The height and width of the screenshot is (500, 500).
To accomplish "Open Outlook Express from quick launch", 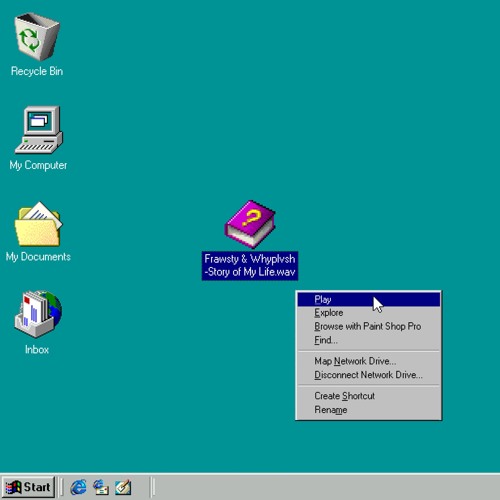I will pyautogui.click(x=101, y=487).
